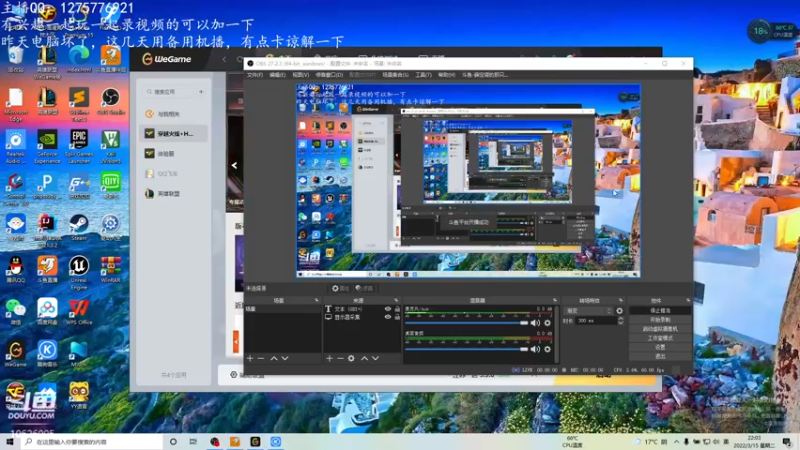Open OBS File menu
The image size is (800, 450).
click(255, 75)
